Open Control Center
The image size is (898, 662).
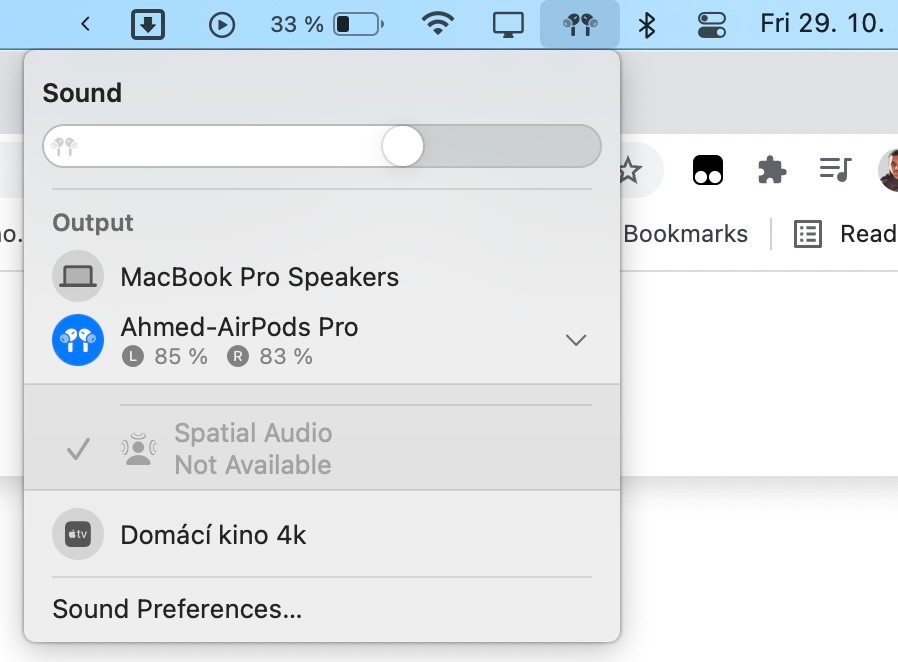pyautogui.click(x=711, y=25)
